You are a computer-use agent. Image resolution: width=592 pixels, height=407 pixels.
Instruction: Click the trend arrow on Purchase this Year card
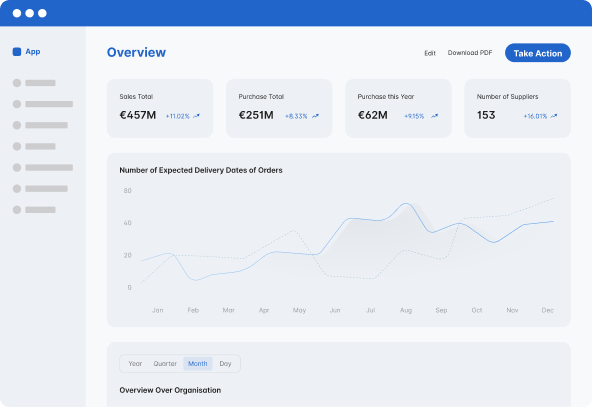(435, 116)
